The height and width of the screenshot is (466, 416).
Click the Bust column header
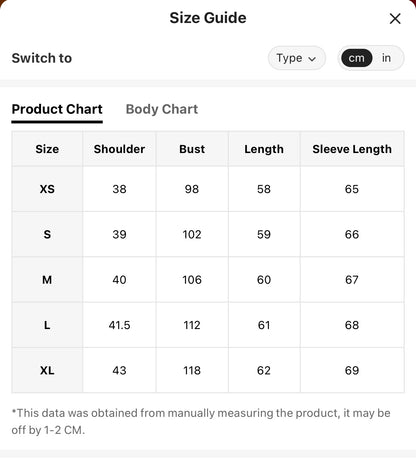[x=192, y=149]
